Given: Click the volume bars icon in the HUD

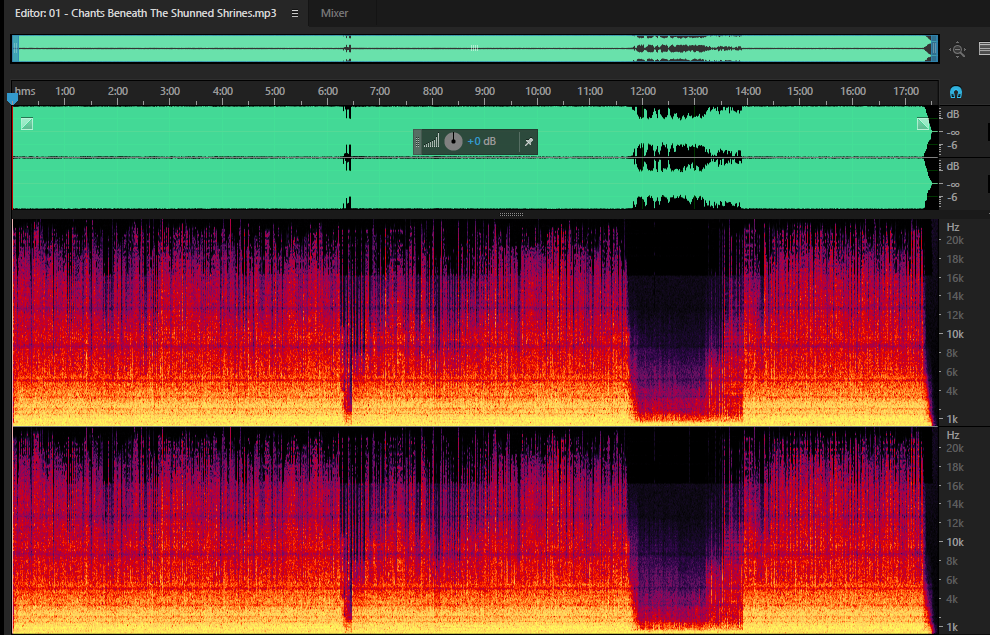Looking at the screenshot, I should 431,141.
